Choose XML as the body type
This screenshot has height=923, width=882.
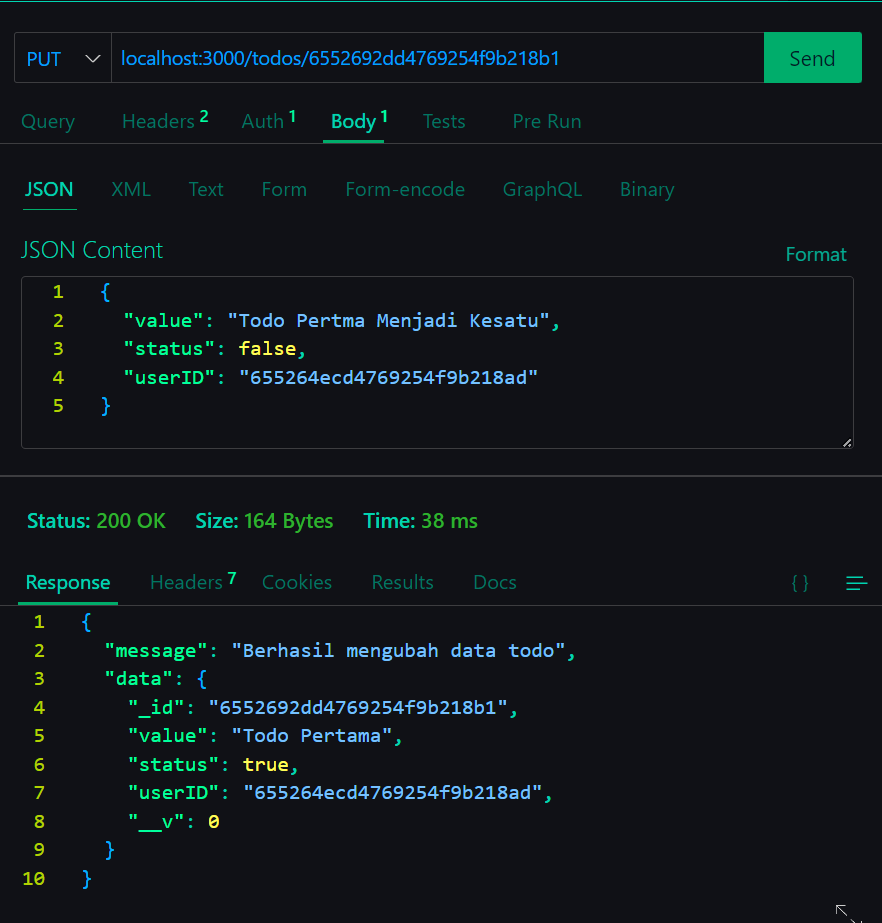(131, 189)
